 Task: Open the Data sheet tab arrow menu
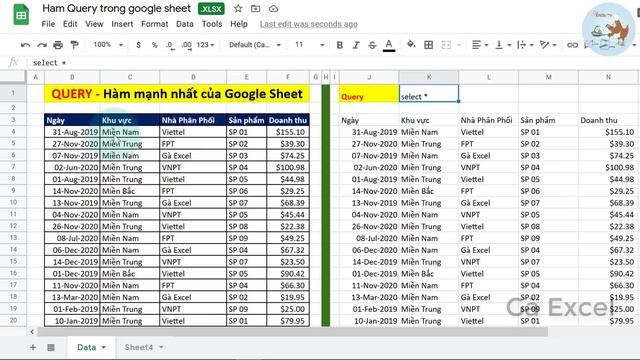(104, 347)
